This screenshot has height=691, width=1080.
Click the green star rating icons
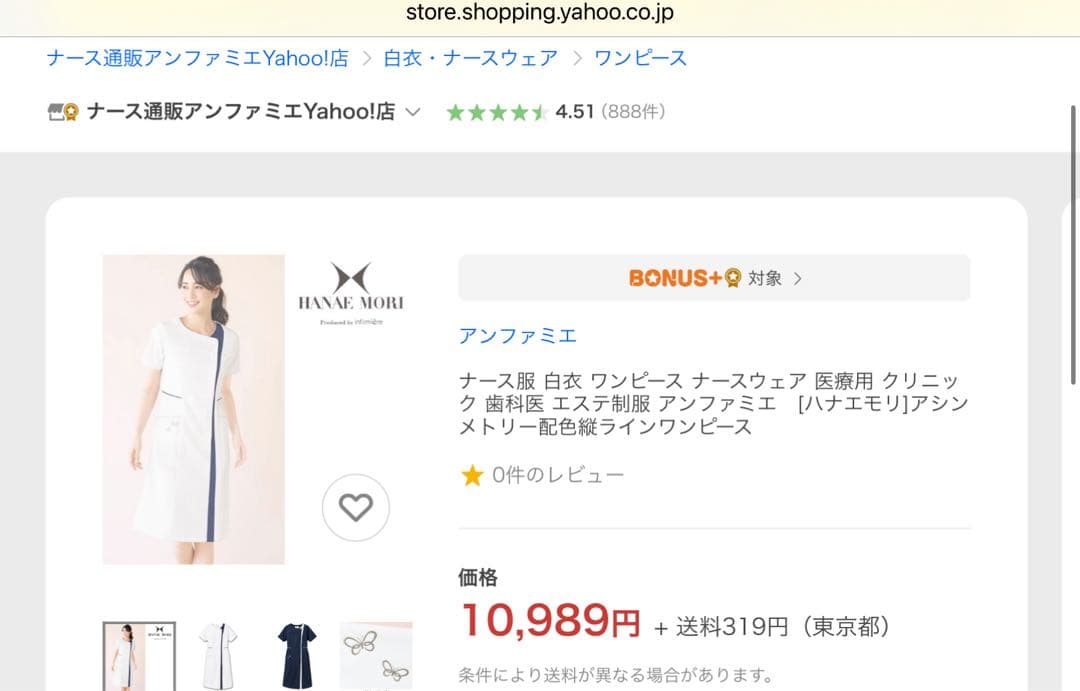point(496,112)
